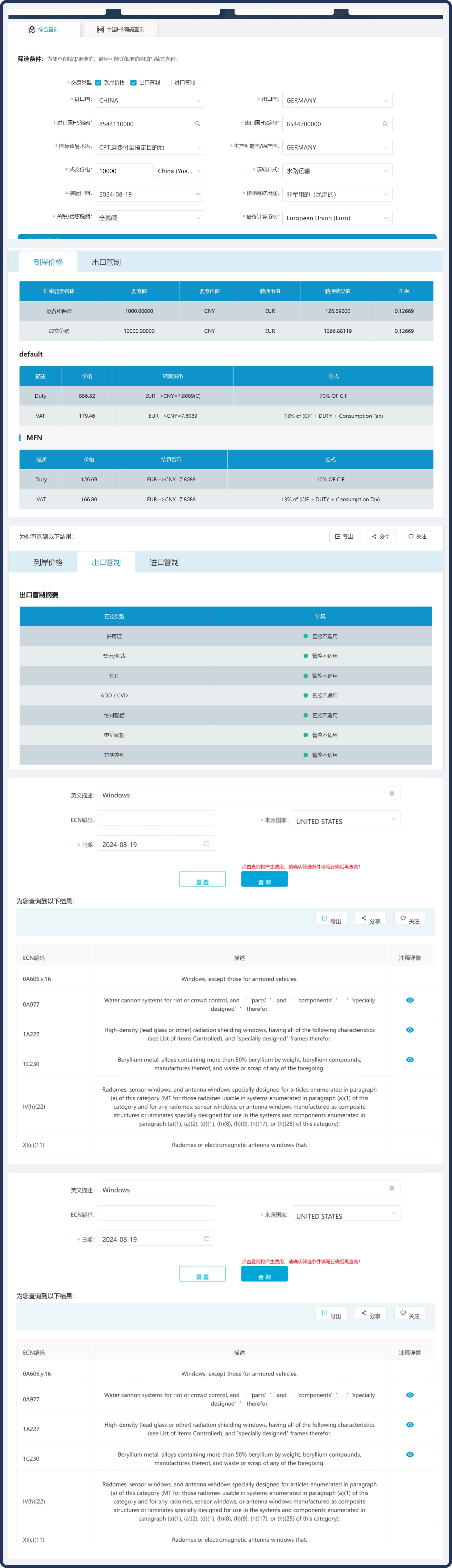Open calendar icon in 装运日期 field

pyautogui.click(x=197, y=195)
